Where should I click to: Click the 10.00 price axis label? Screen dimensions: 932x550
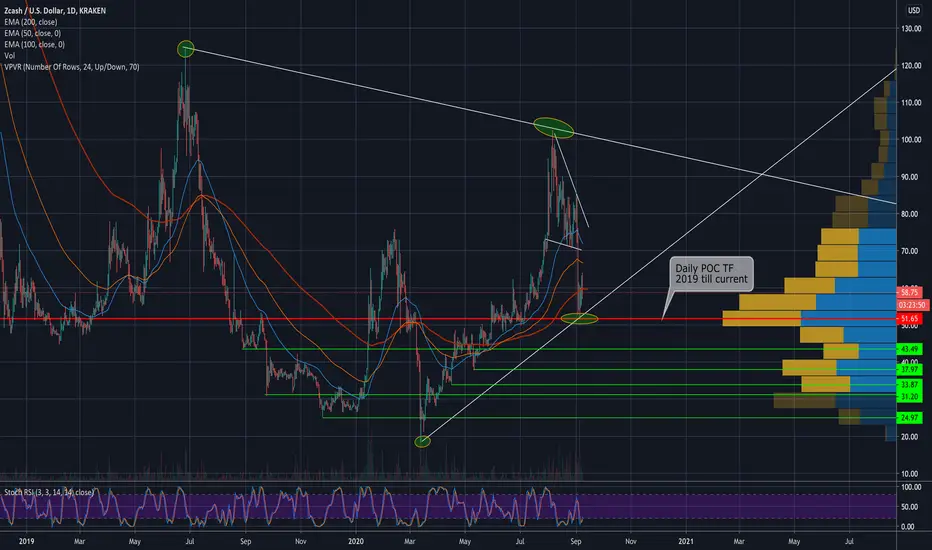click(911, 474)
